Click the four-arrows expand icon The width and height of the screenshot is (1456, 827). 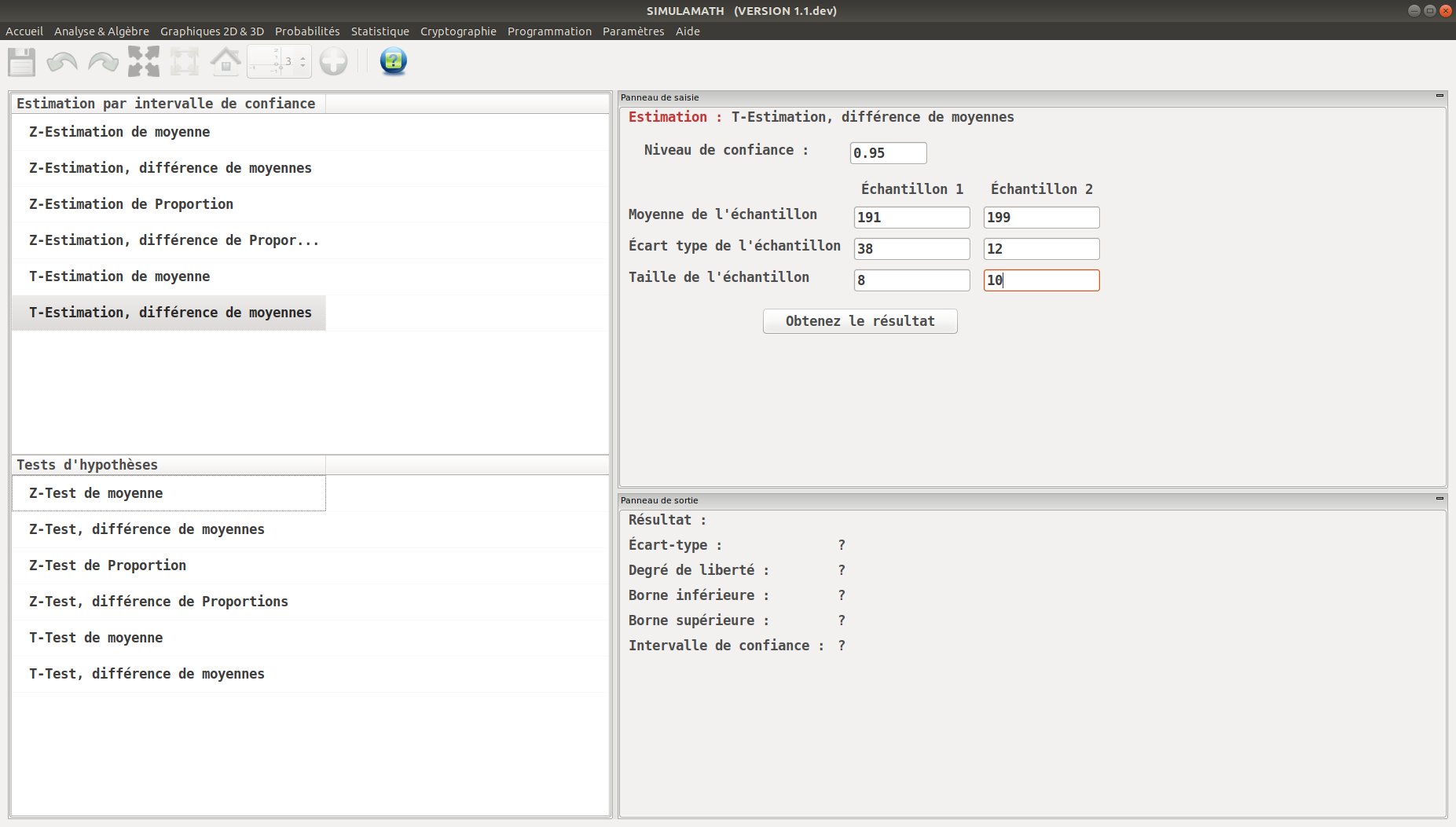pos(144,61)
